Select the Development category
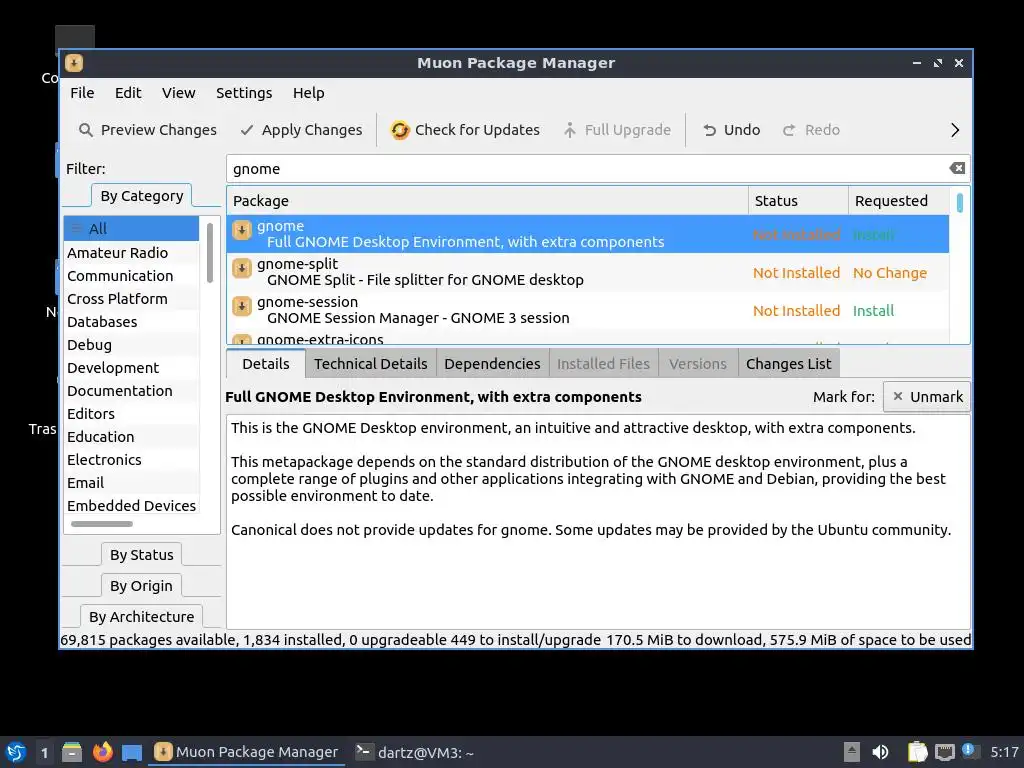Screen dimensions: 1024x768 [x=131, y=368]
